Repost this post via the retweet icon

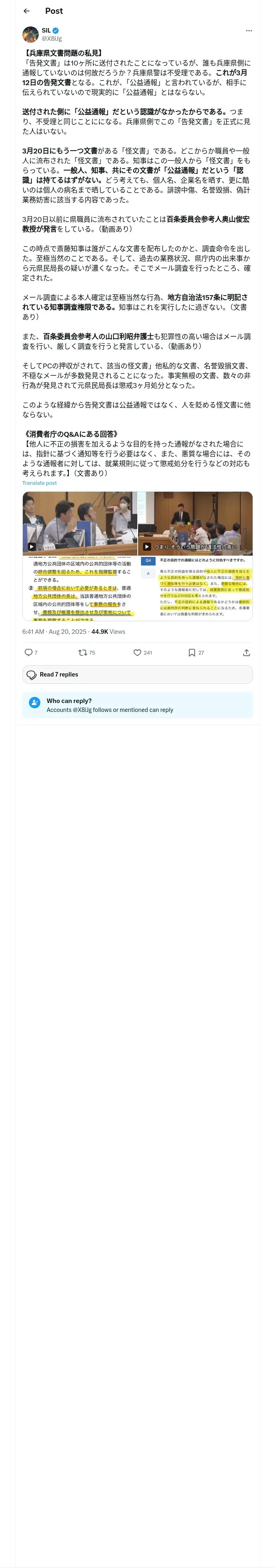[x=82, y=652]
